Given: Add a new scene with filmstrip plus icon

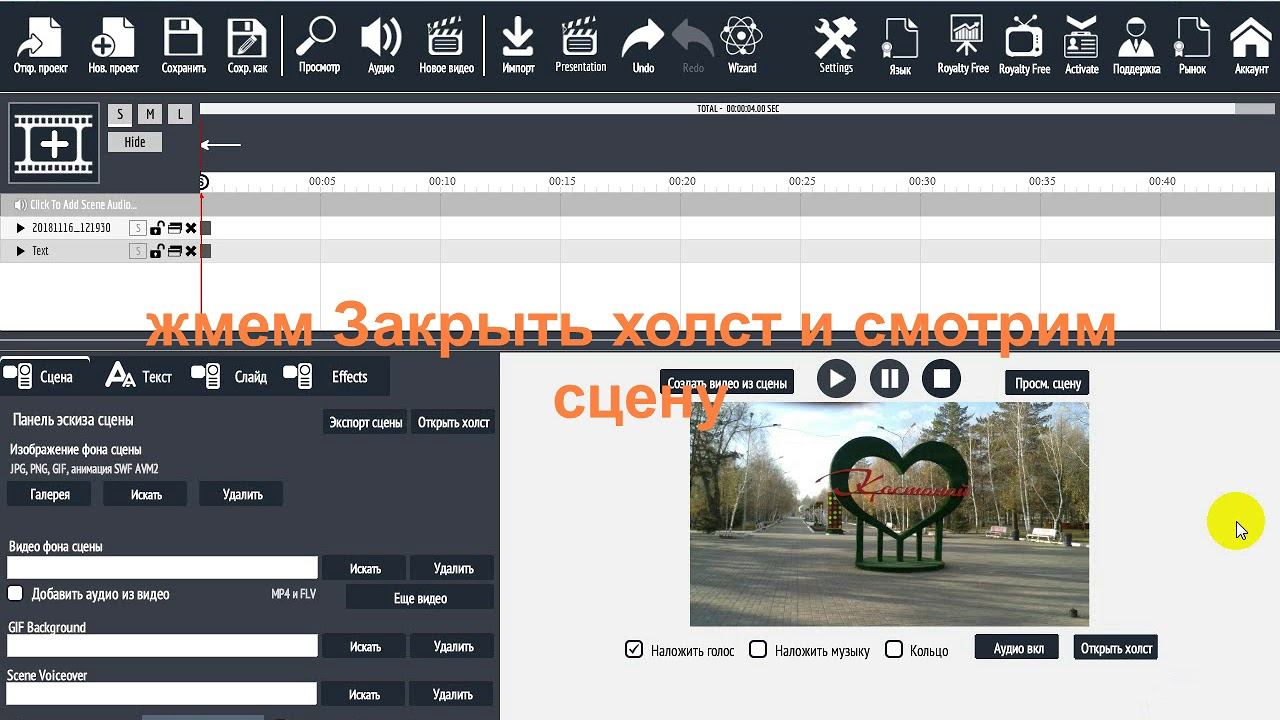Looking at the screenshot, I should coord(54,144).
